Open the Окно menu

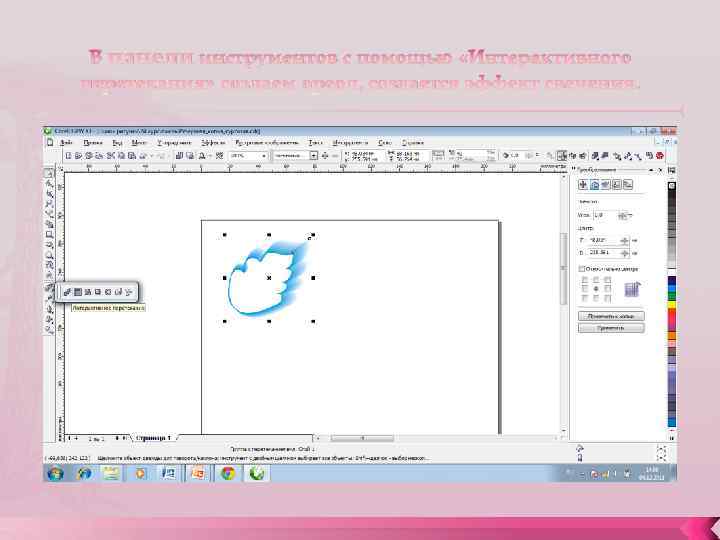(385, 143)
